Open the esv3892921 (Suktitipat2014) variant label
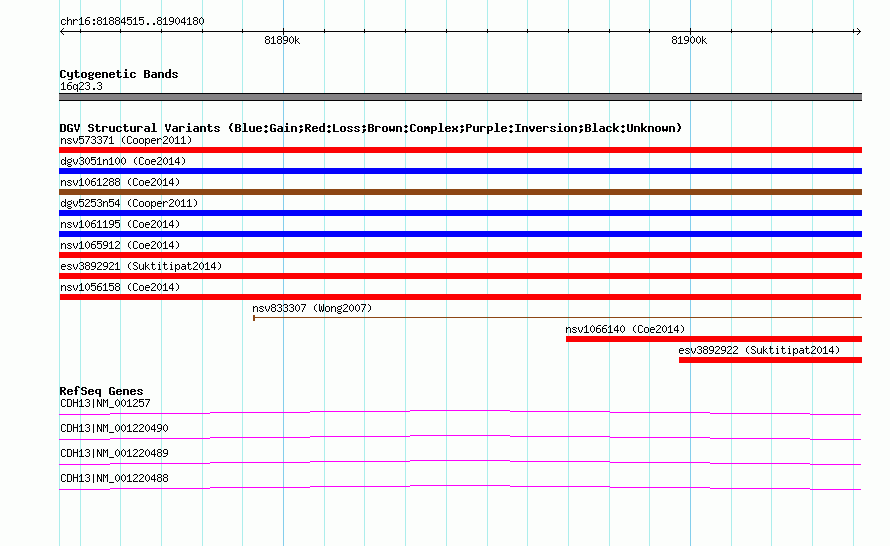890x546 pixels. [x=141, y=266]
